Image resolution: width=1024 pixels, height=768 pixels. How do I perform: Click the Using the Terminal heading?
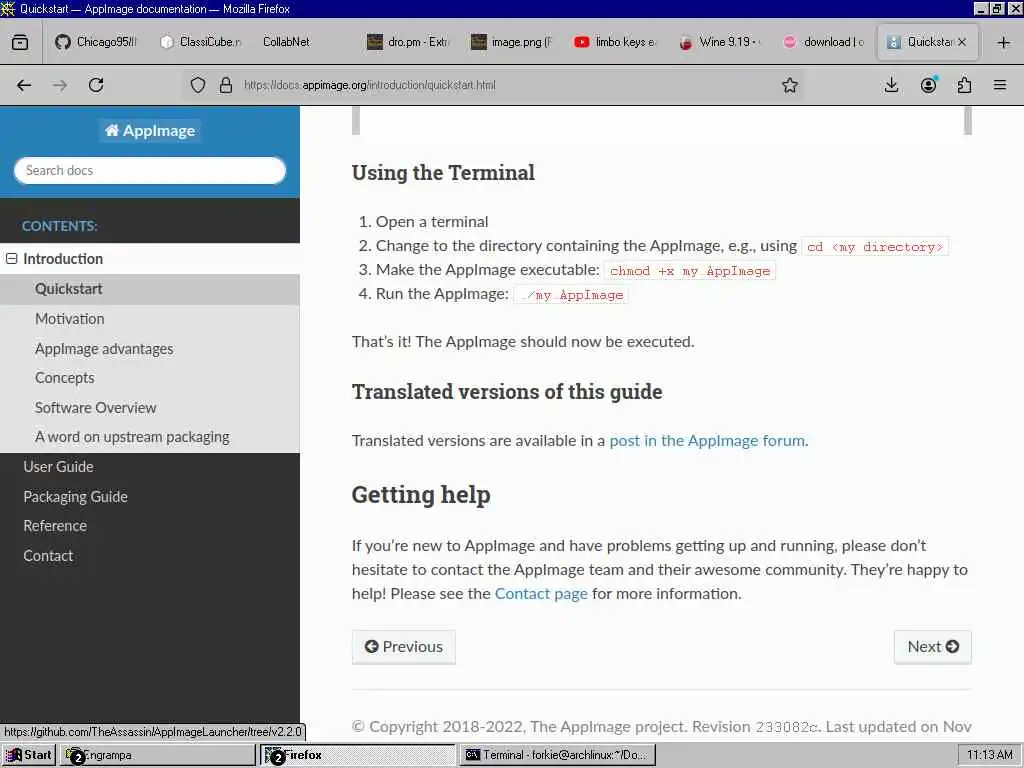pos(443,173)
